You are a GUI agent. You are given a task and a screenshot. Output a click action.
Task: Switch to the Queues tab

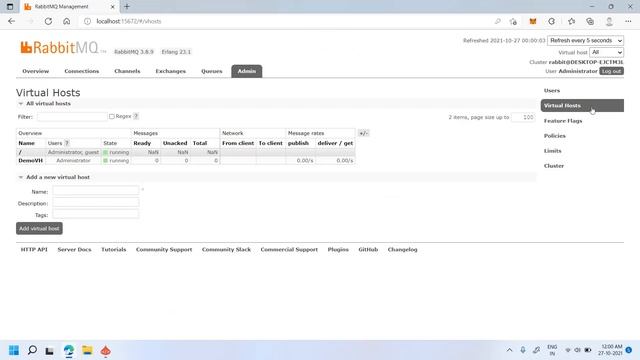point(211,71)
